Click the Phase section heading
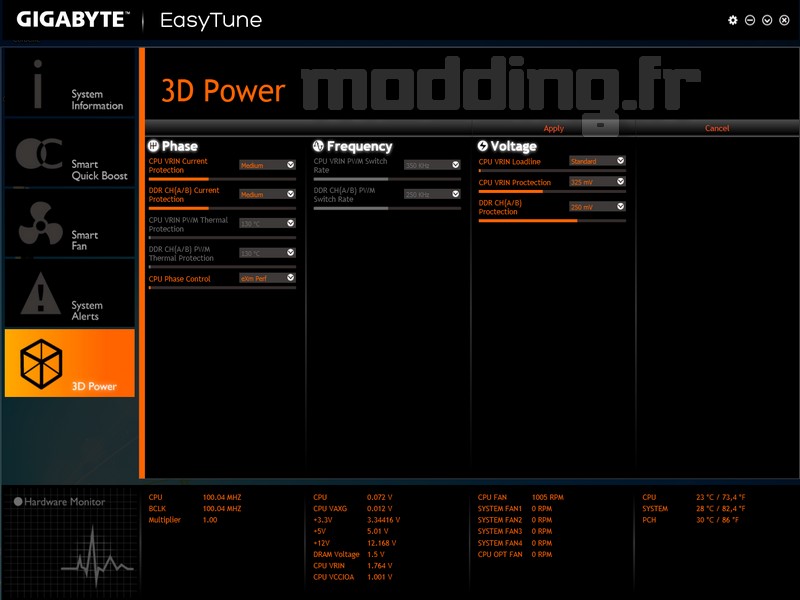This screenshot has width=800, height=600. point(172,146)
